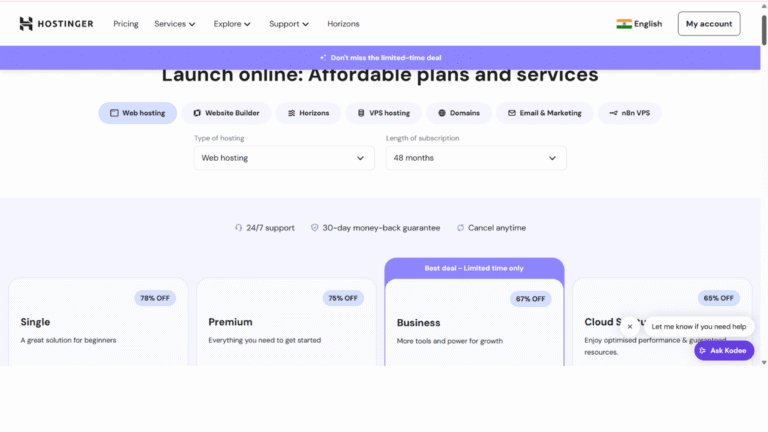
Task: Click the 48 months chevron arrow
Action: click(x=552, y=158)
